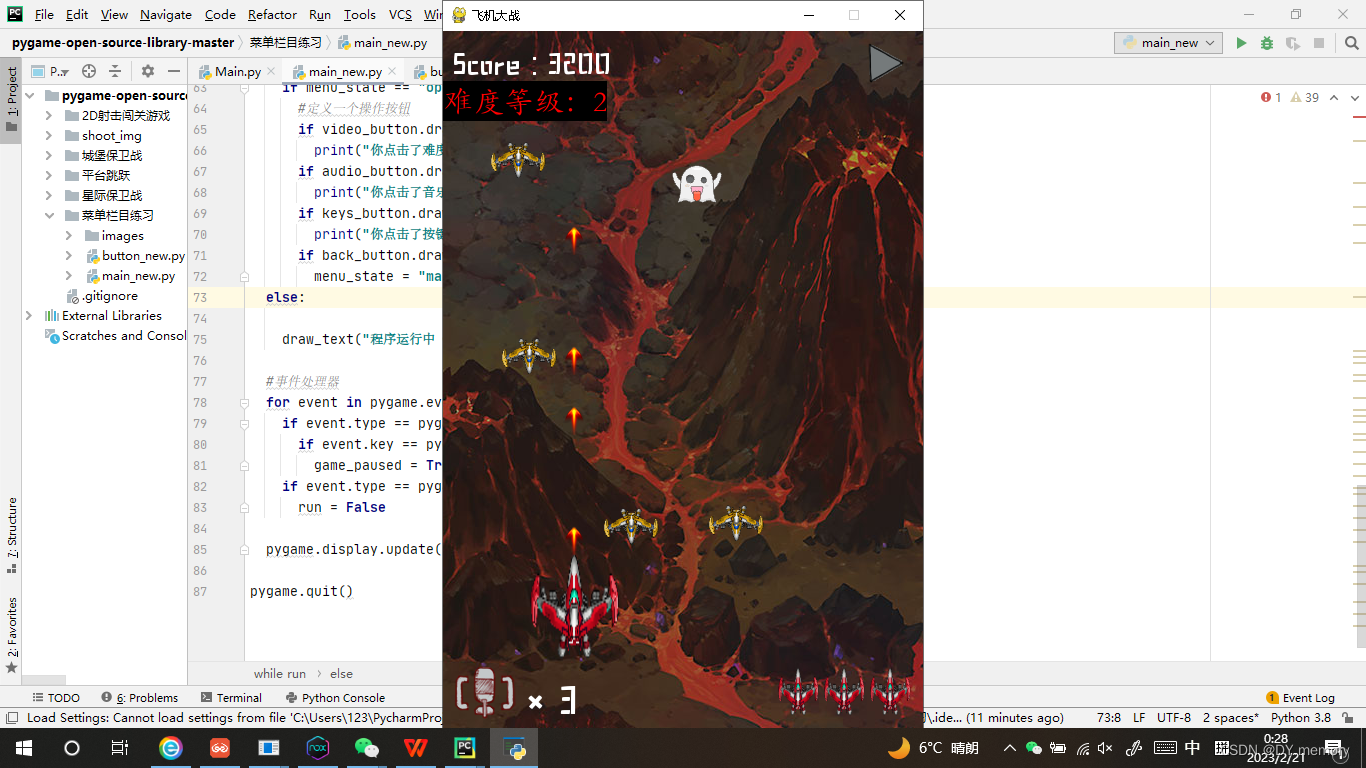Open the File menu

tap(44, 14)
